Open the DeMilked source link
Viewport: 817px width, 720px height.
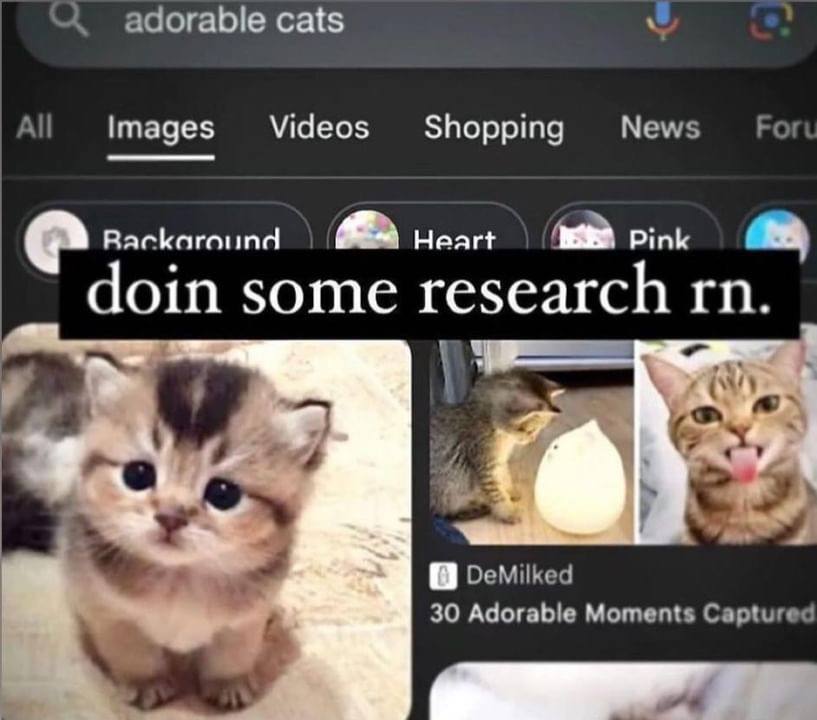click(x=520, y=575)
